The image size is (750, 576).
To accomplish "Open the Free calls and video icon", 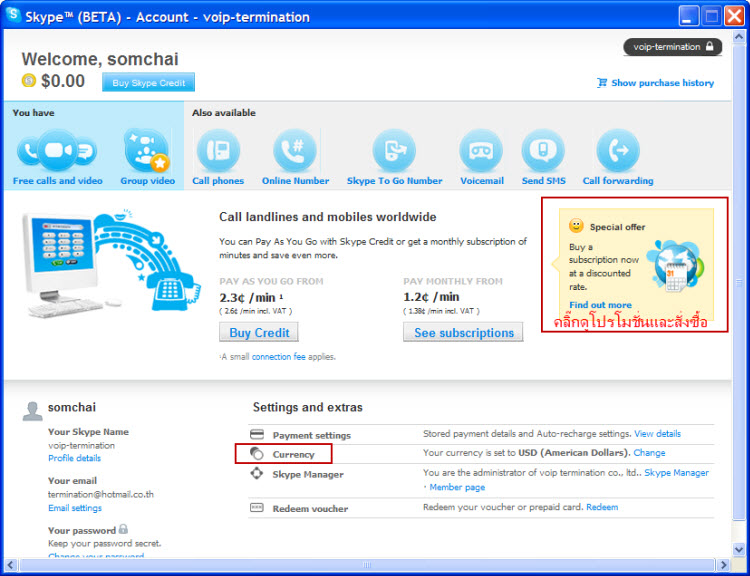I will point(57,150).
